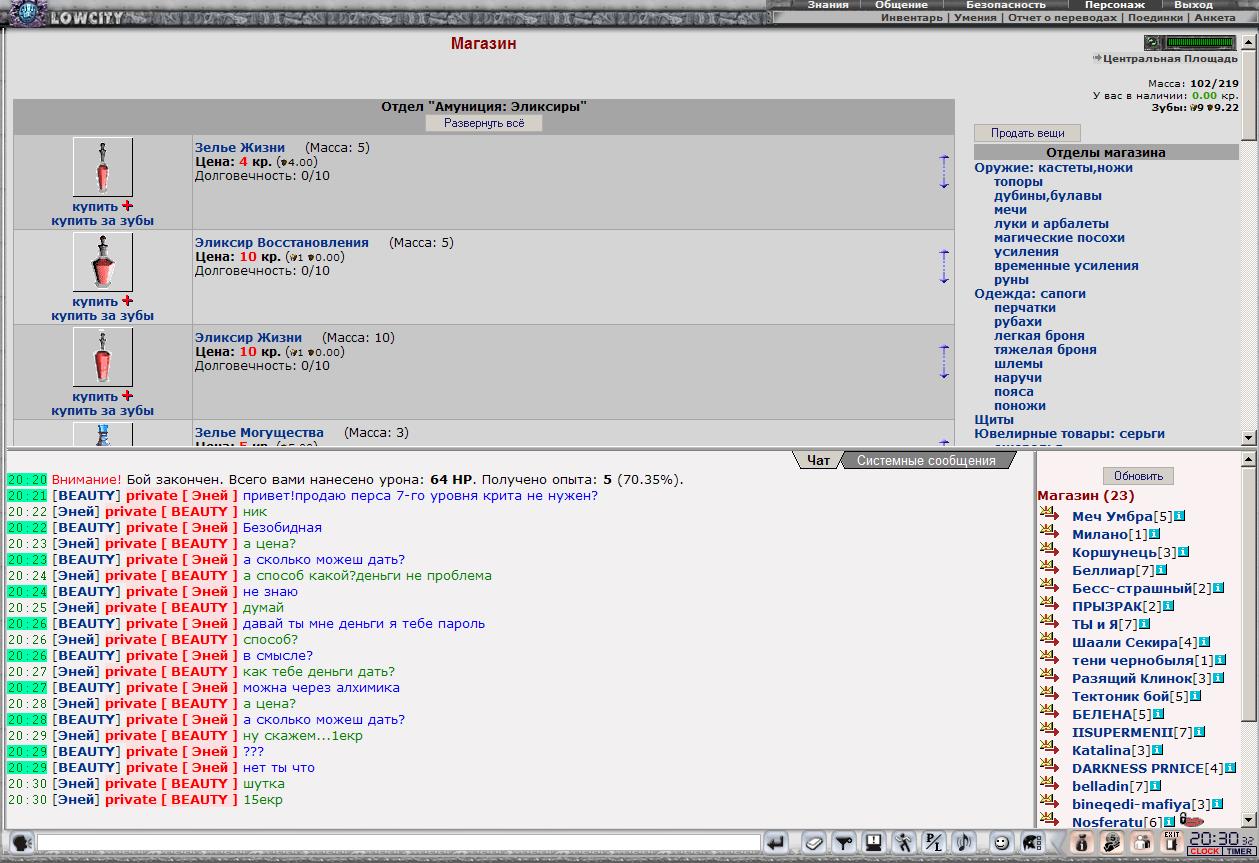Click the send message arrow icon

tap(777, 842)
